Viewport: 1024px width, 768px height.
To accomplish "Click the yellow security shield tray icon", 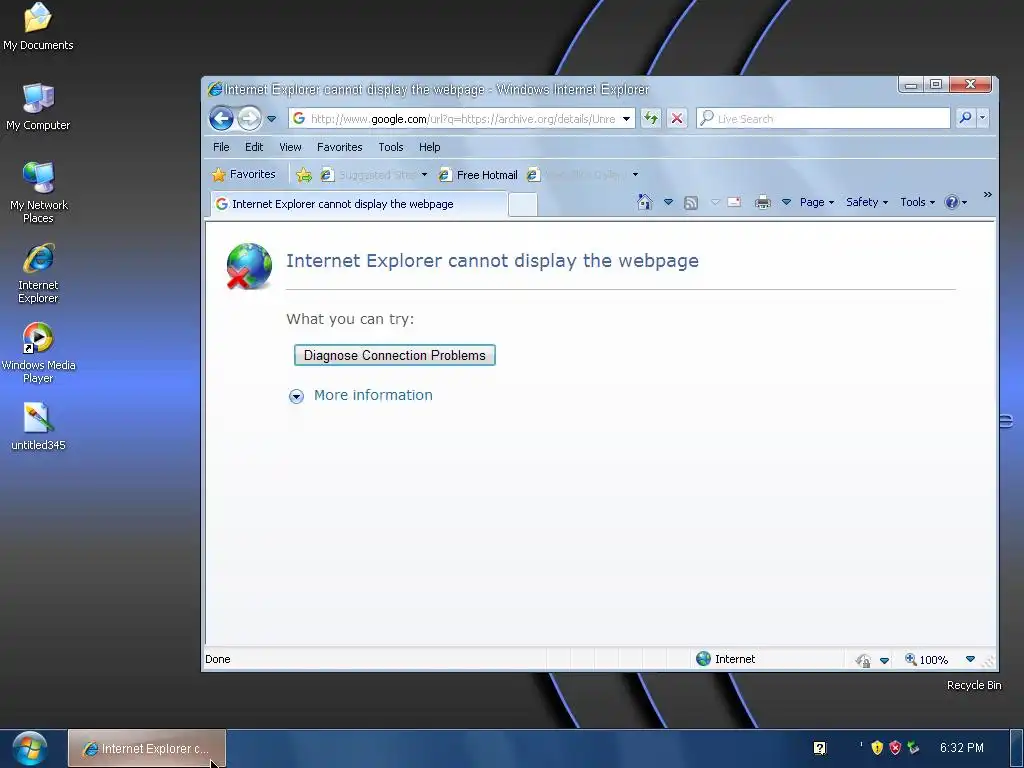I will point(877,748).
